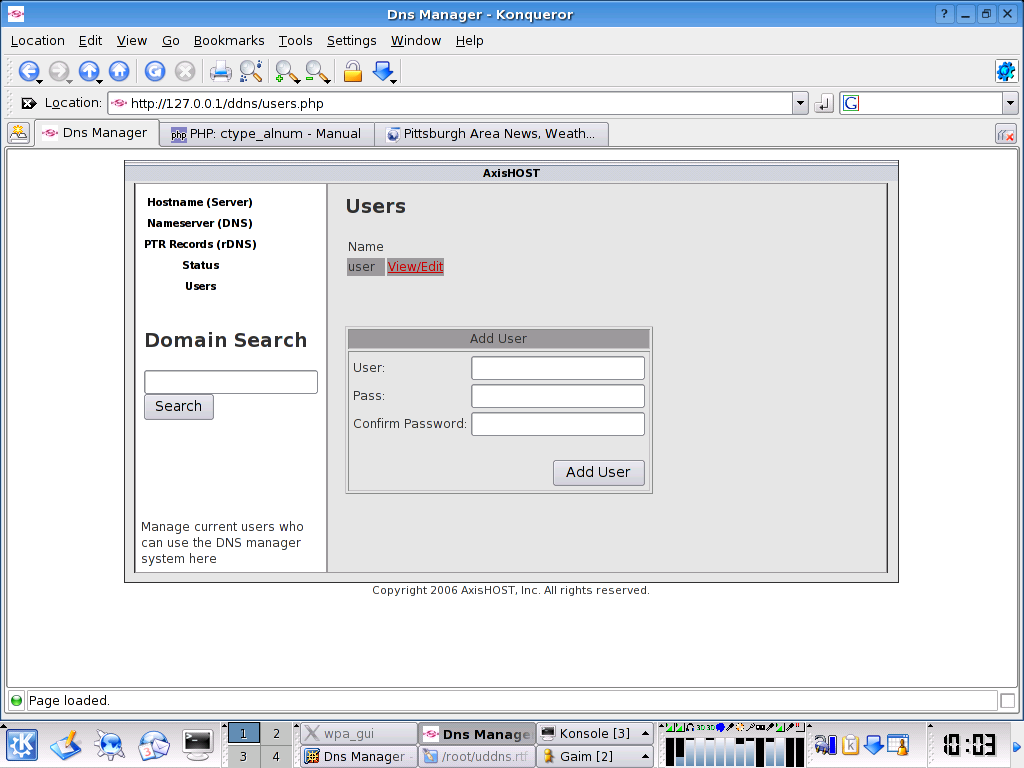Click the printer icon in toolbar
1024x768 pixels.
[220, 71]
